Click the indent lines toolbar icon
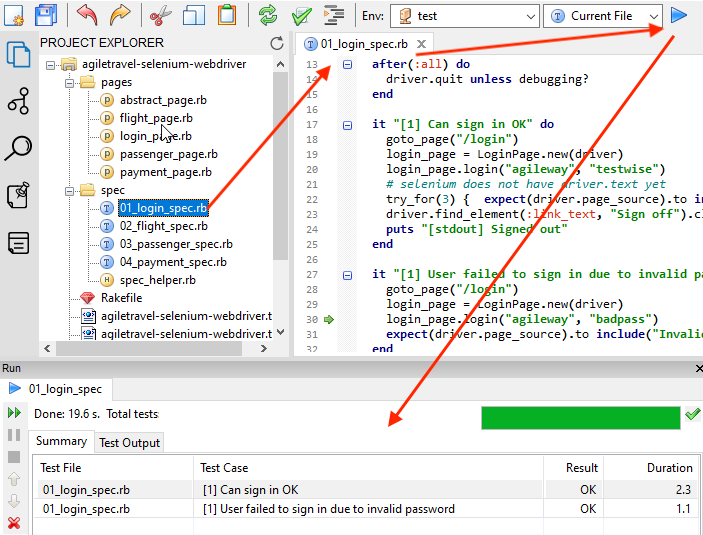703x535 pixels. coord(334,16)
